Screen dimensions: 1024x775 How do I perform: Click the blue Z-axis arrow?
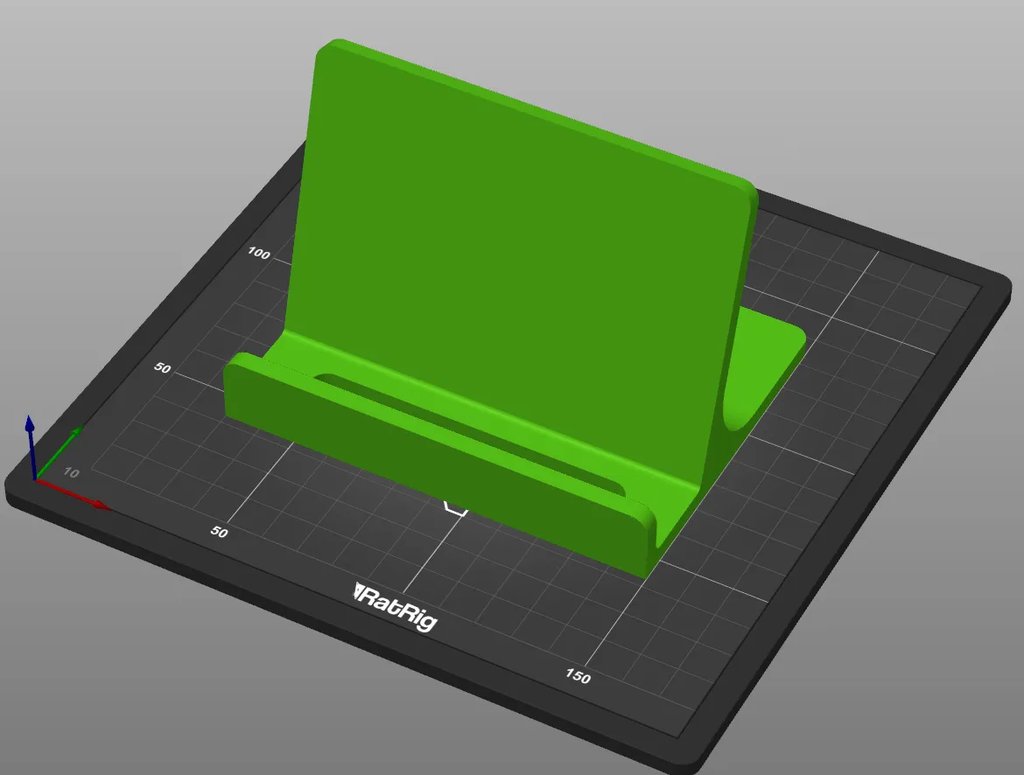pyautogui.click(x=31, y=440)
